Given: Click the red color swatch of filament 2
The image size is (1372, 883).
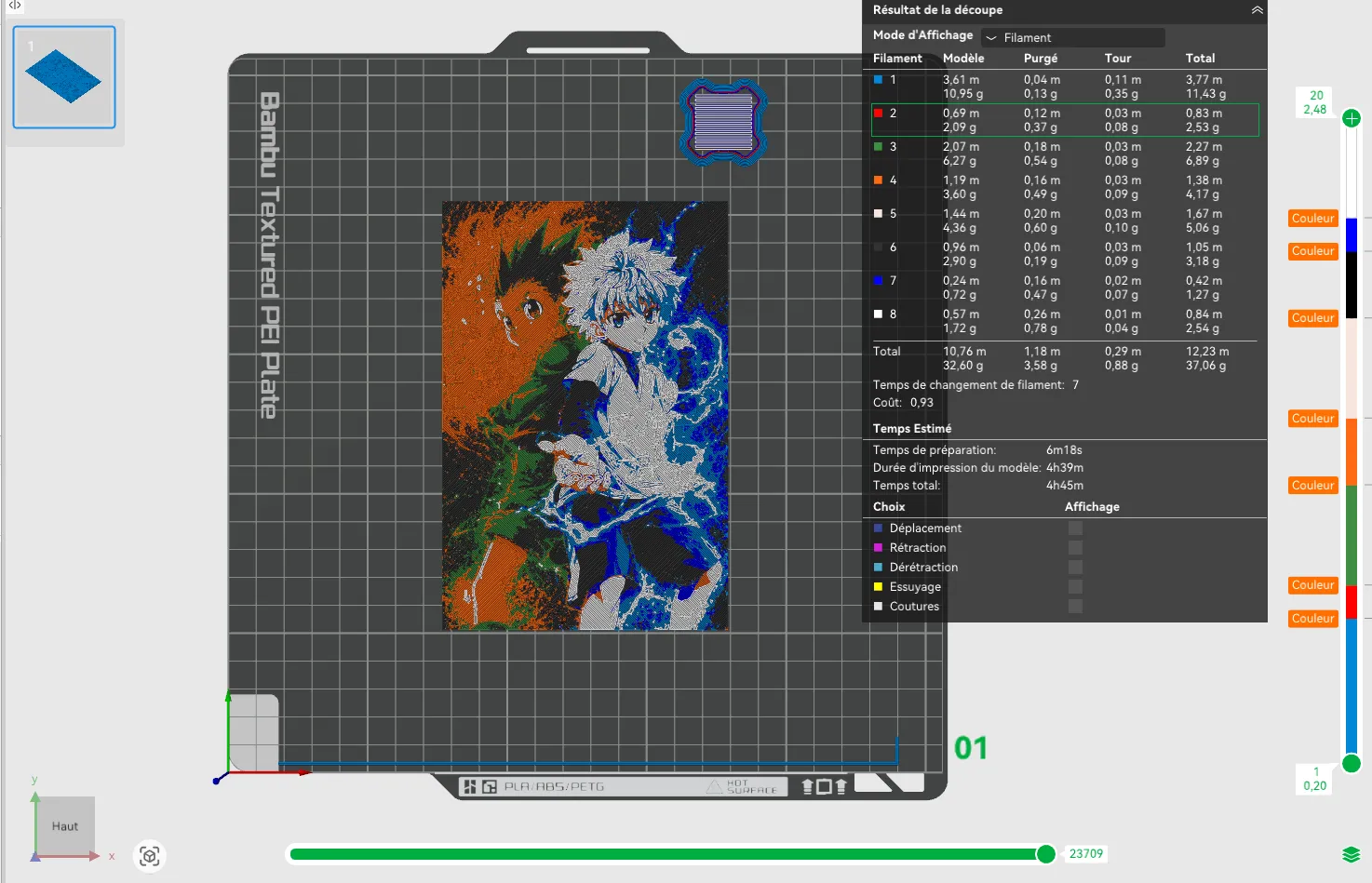Looking at the screenshot, I should point(878,114).
